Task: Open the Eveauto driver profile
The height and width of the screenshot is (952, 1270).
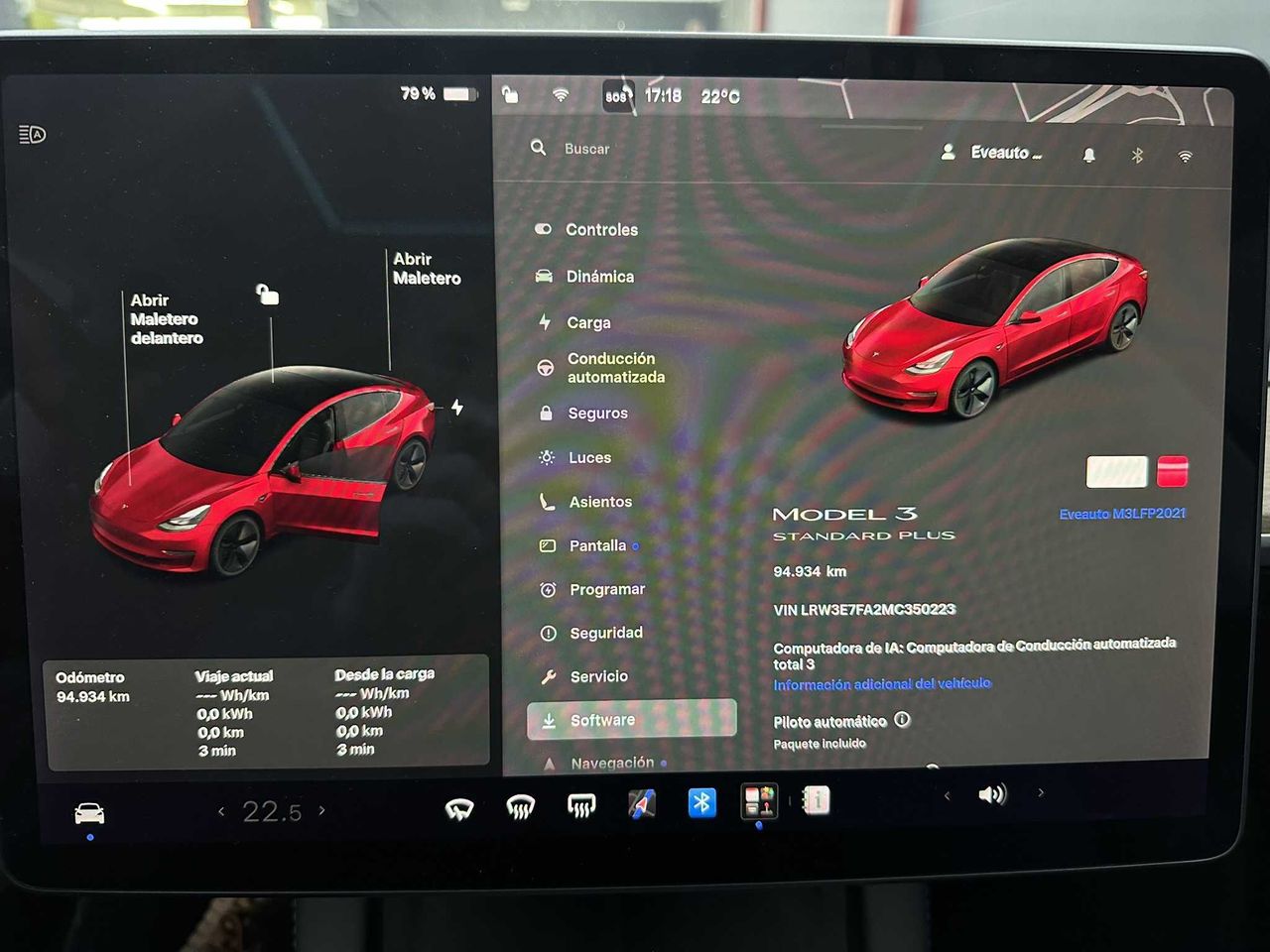Action: pyautogui.click(x=991, y=153)
